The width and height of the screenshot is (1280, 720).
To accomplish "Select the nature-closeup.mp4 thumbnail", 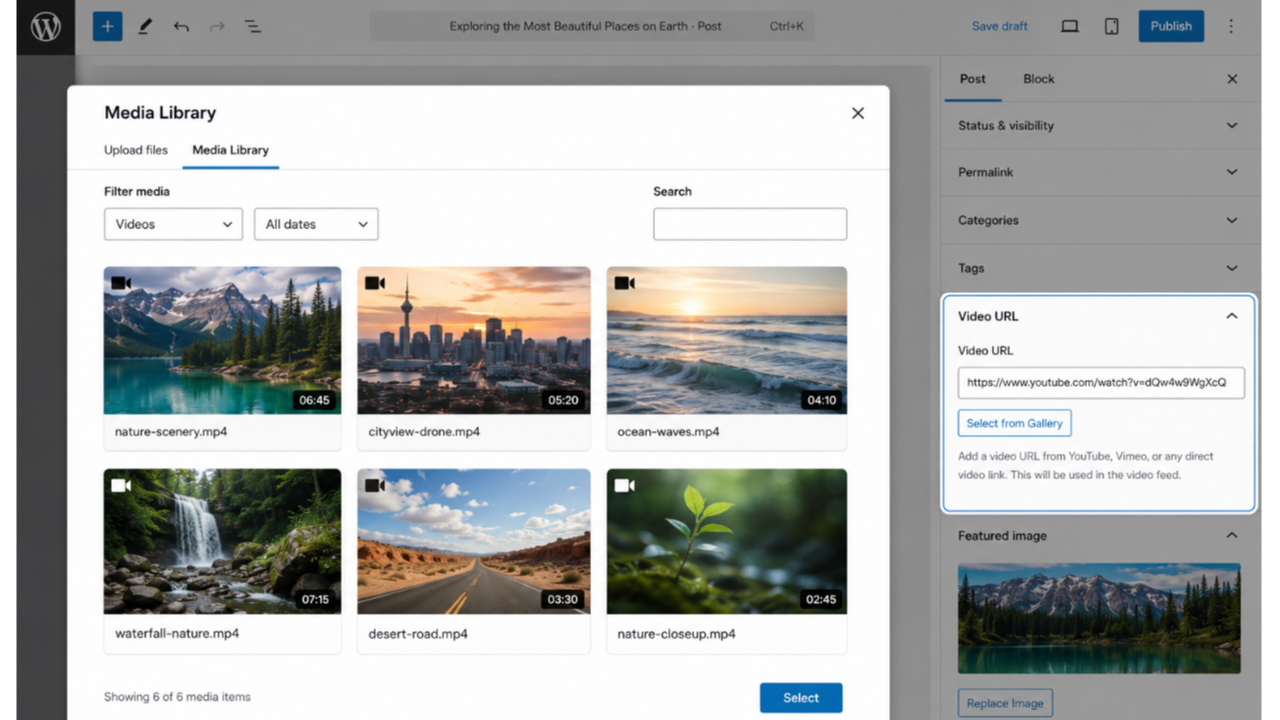I will [x=727, y=541].
